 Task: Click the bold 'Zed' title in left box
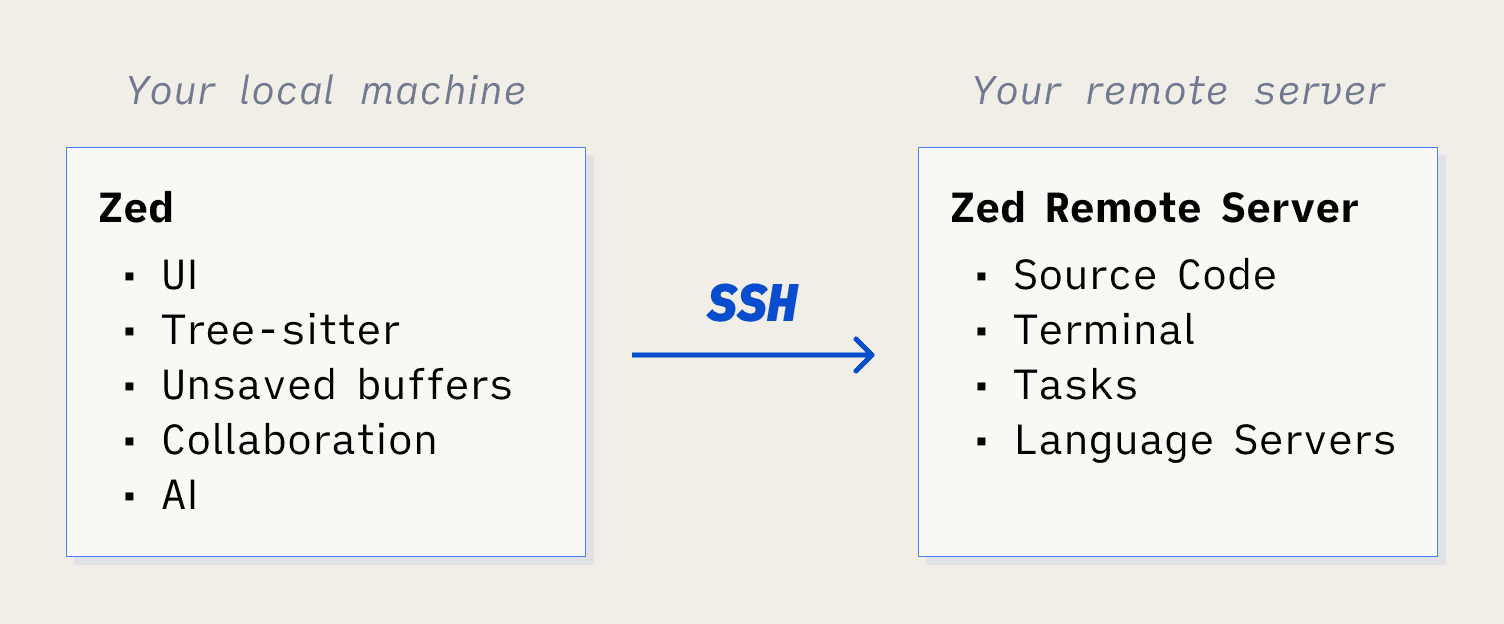click(x=136, y=208)
